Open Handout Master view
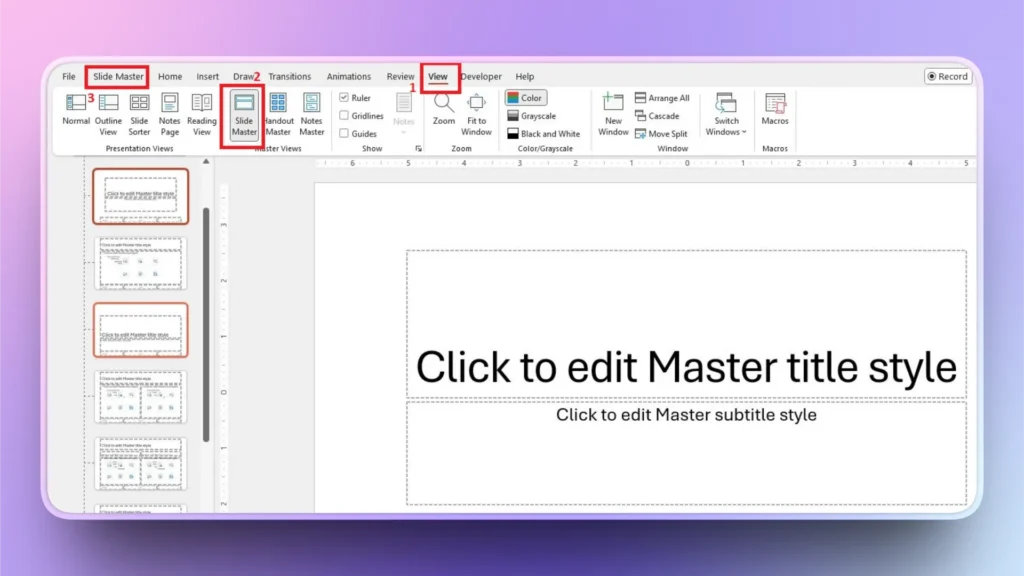Image resolution: width=1024 pixels, height=576 pixels. click(278, 110)
